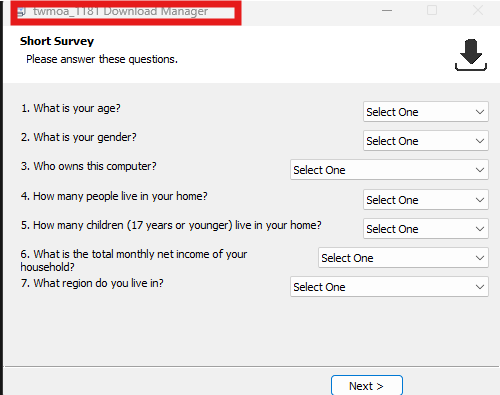Open the age question dropdown
Image resolution: width=500 pixels, height=395 pixels.
point(426,112)
